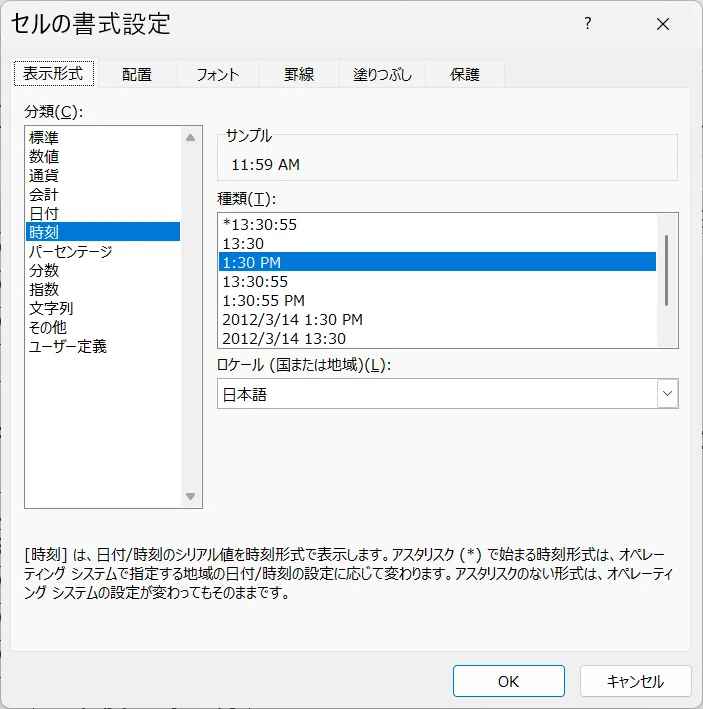Select 数値 category
Viewport: 703px width, 709px height.
(x=103, y=156)
